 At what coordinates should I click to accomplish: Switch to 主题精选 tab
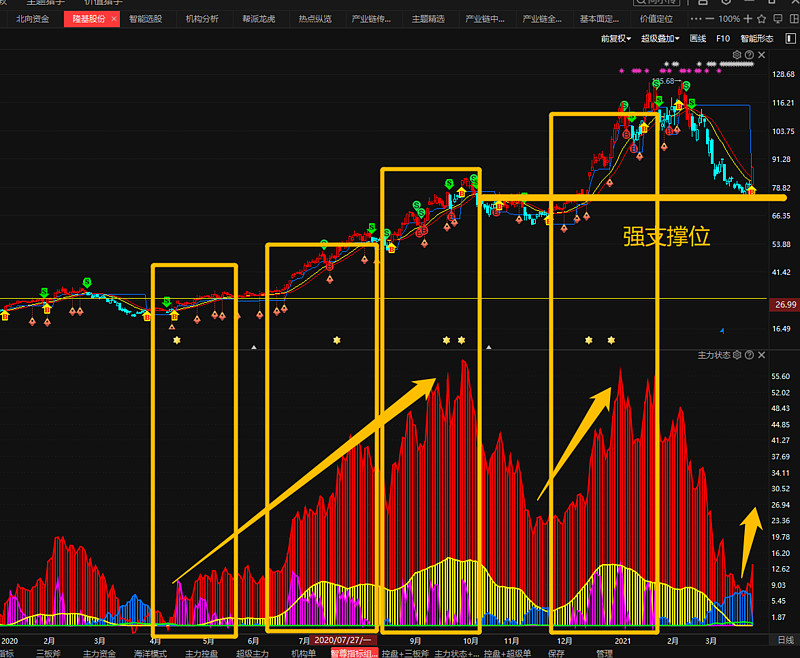click(x=428, y=19)
